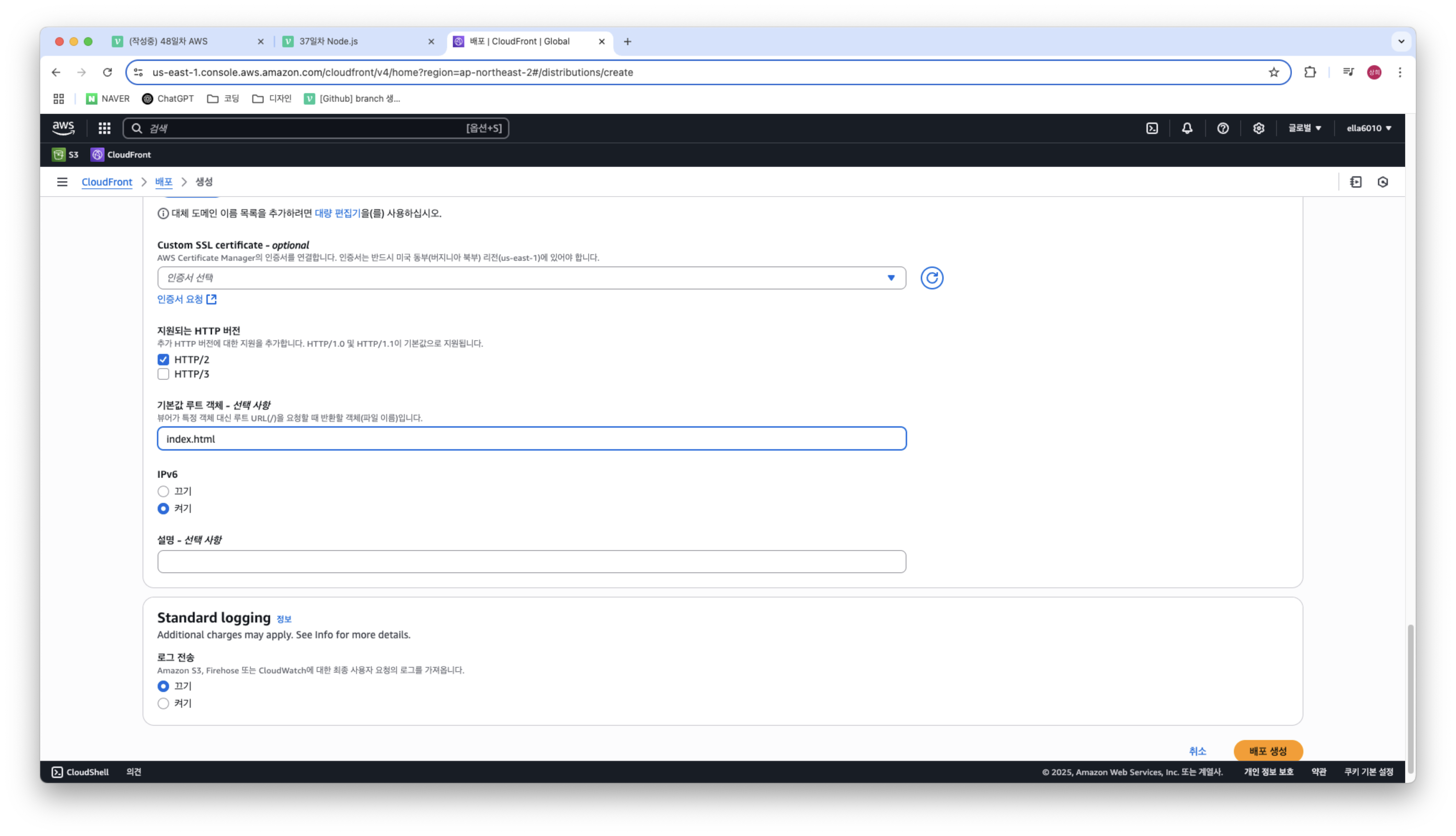Select 로그 전송 끄기 radio option
This screenshot has height=836, width=1456.
[x=163, y=686]
